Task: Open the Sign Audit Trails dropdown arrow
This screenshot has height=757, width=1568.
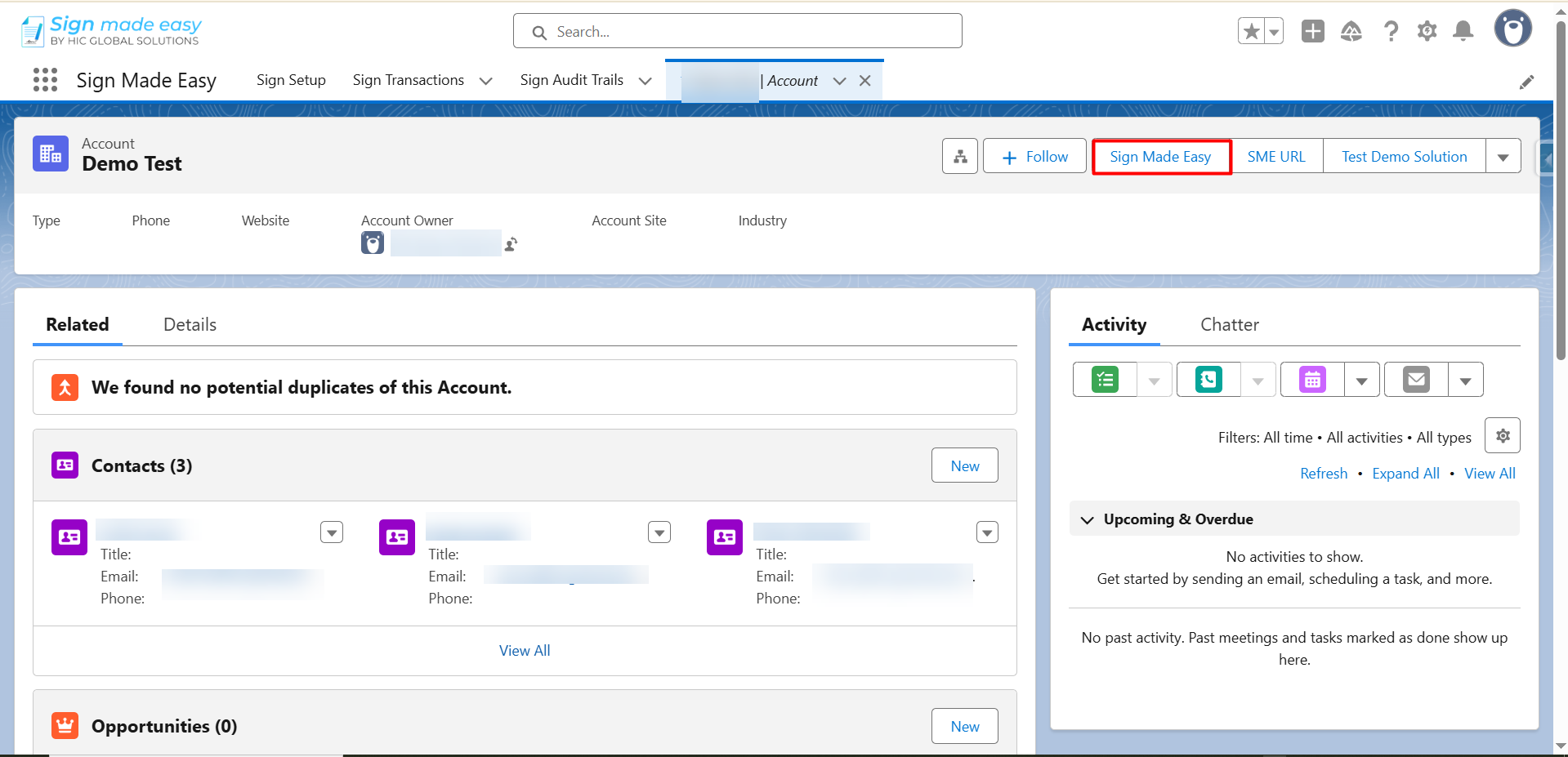Action: 645,81
